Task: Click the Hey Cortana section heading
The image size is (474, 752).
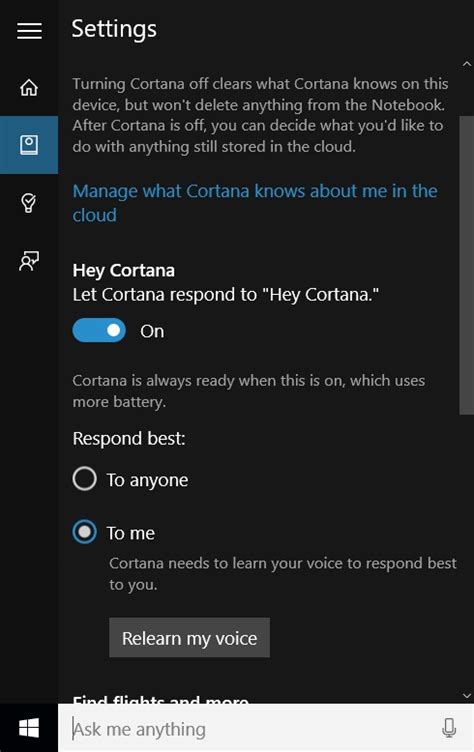Action: [124, 271]
